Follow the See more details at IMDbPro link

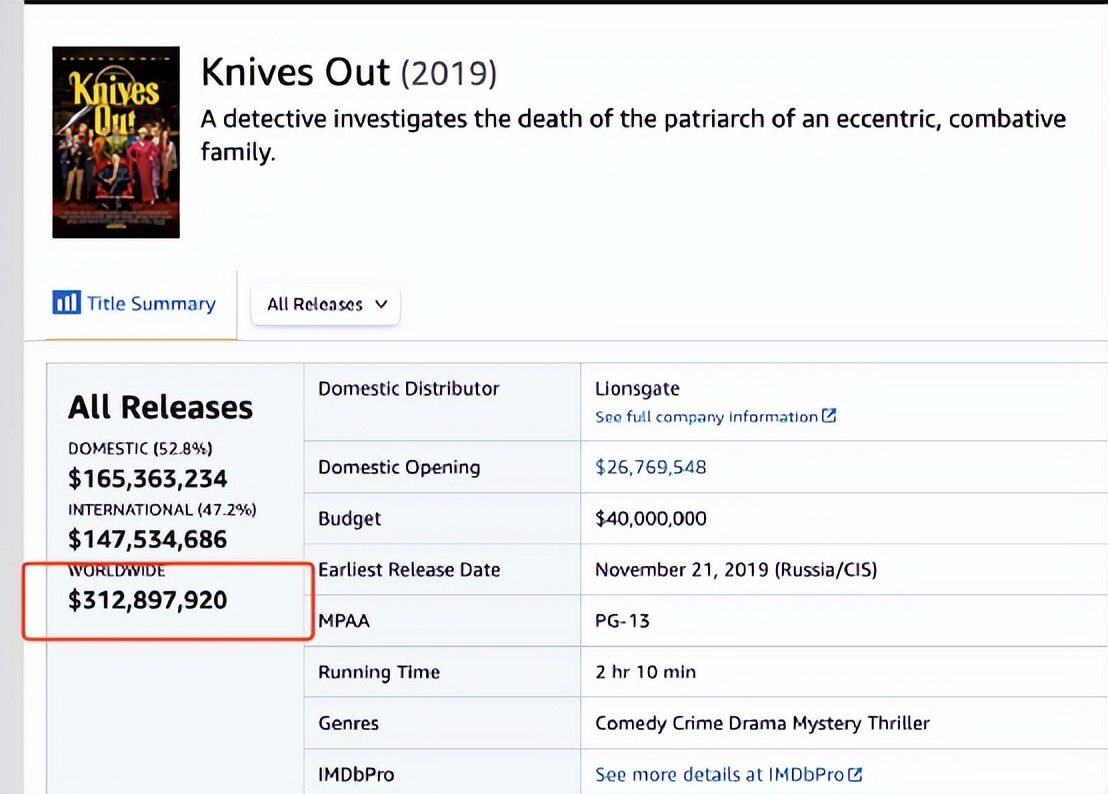click(x=720, y=774)
